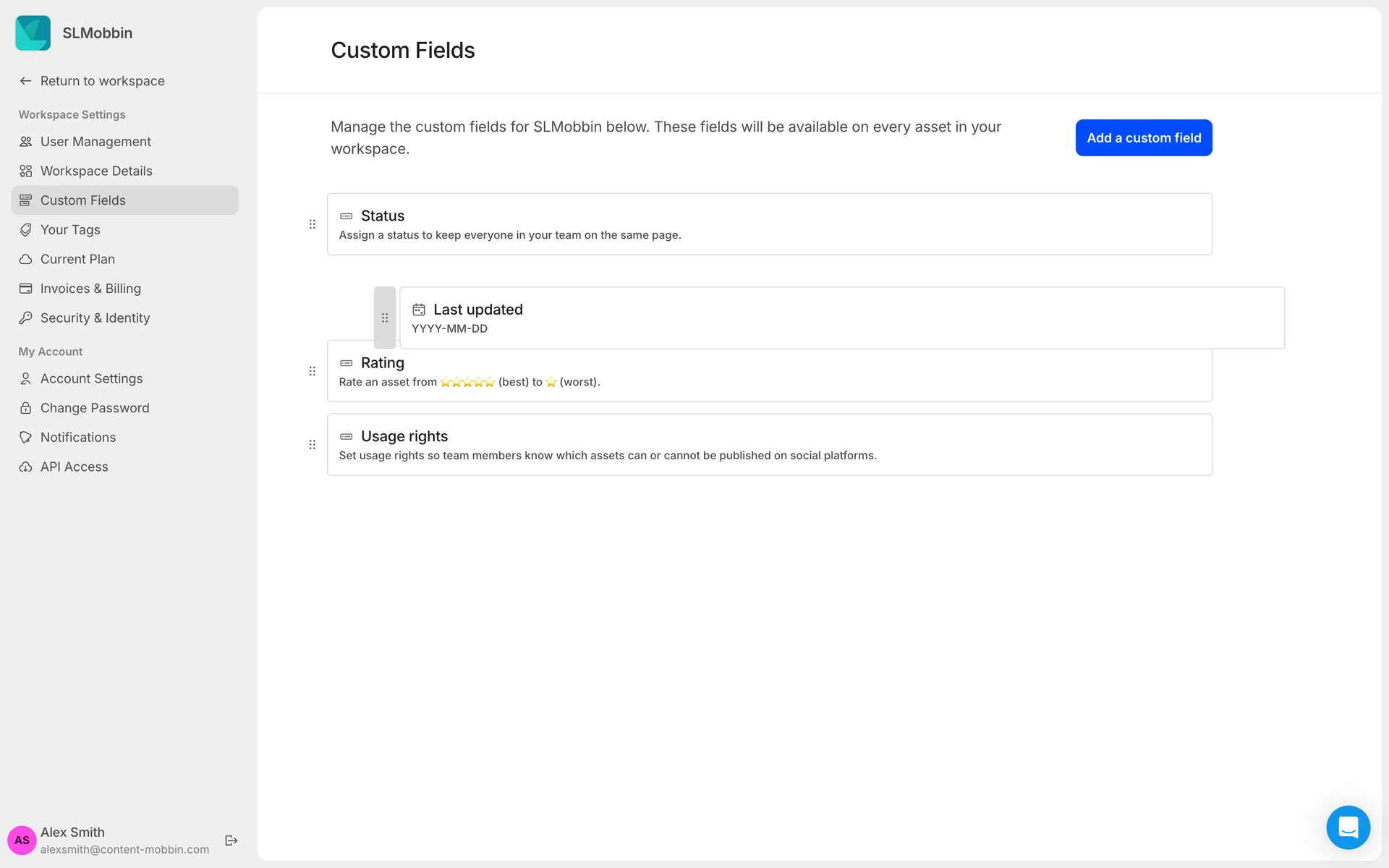Image resolution: width=1389 pixels, height=868 pixels.
Task: Go to Workspace Details page
Action: point(96,171)
